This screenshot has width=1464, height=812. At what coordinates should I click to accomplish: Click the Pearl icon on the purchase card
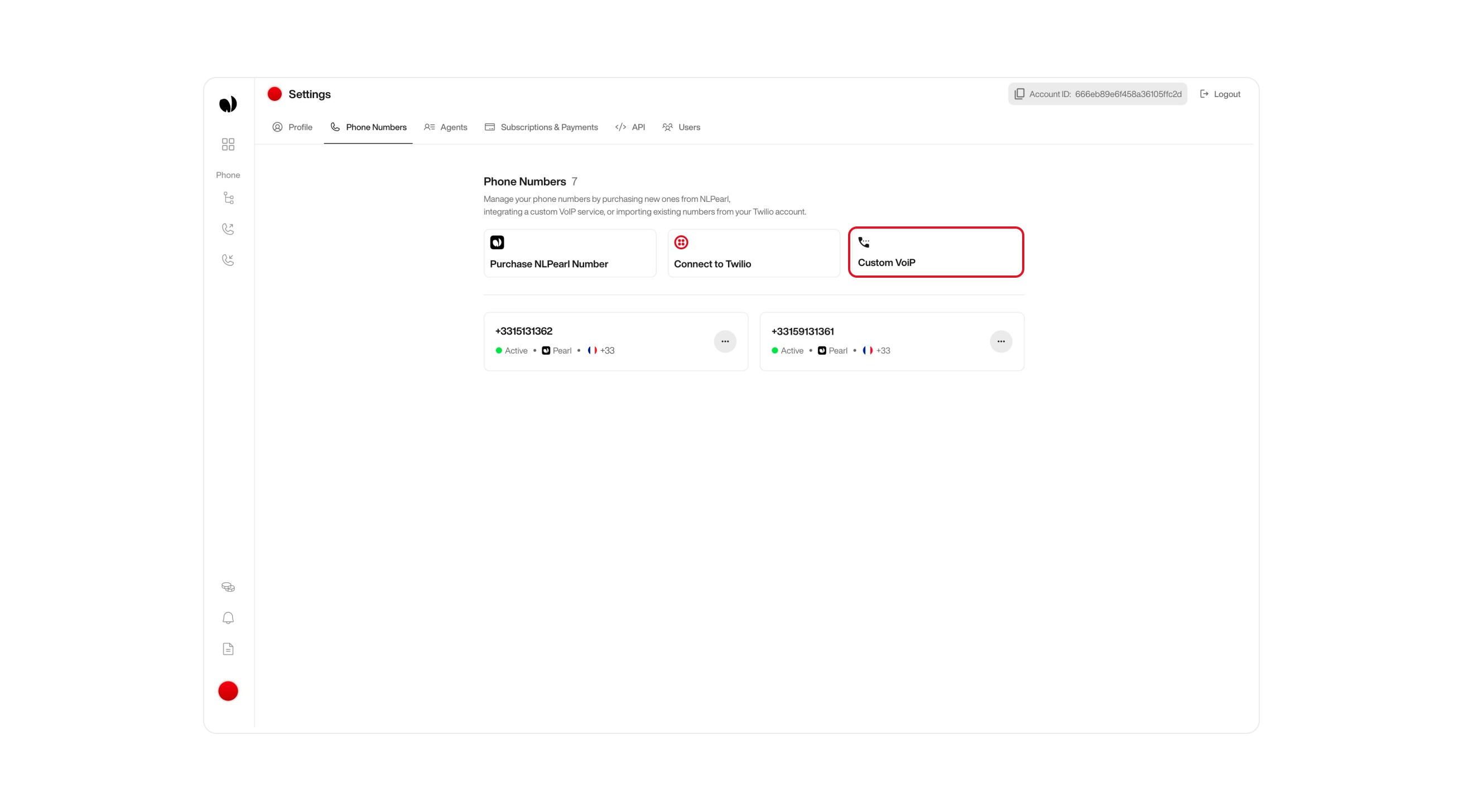[x=497, y=242]
